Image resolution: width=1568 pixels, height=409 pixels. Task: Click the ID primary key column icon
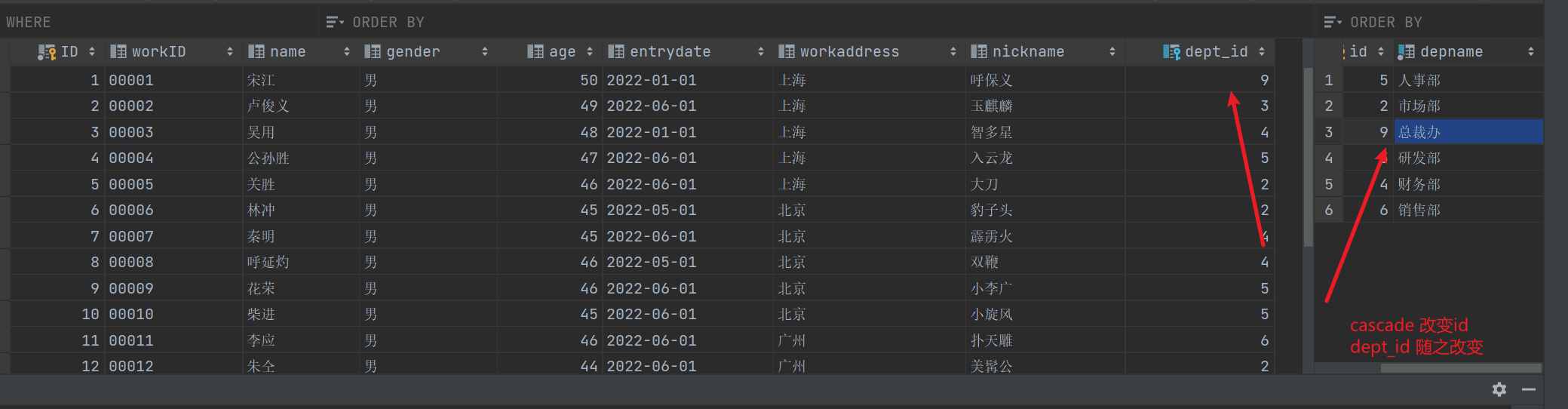click(47, 52)
